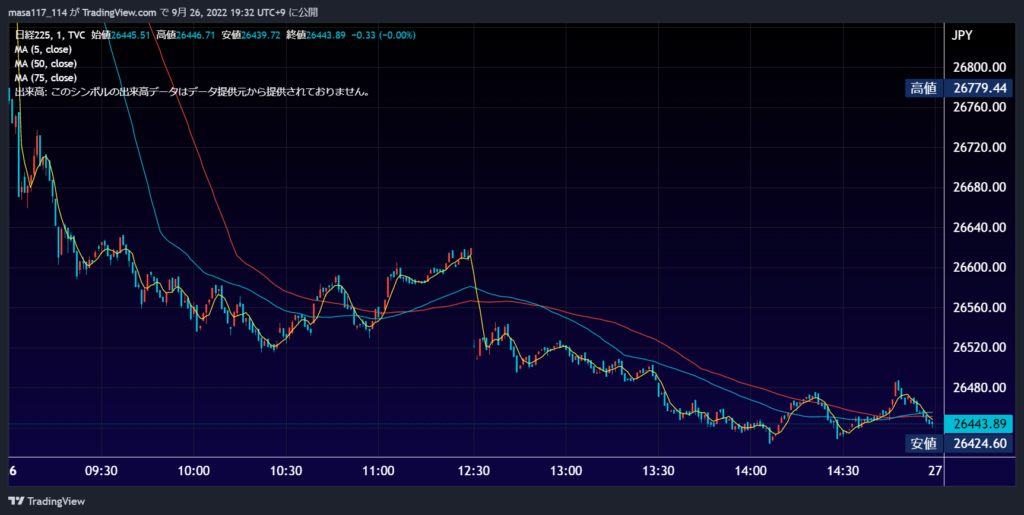Click the 14:00 time axis label
The width and height of the screenshot is (1024, 515).
click(x=750, y=471)
